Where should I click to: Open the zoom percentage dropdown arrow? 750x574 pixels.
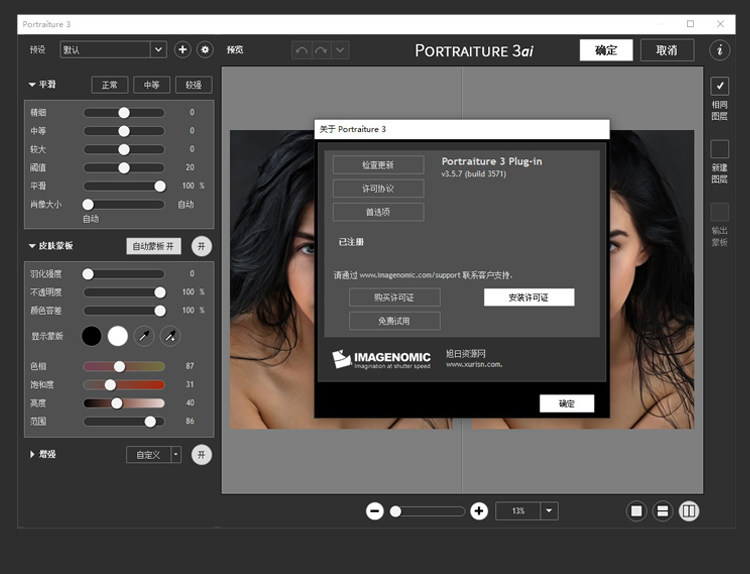[x=549, y=511]
